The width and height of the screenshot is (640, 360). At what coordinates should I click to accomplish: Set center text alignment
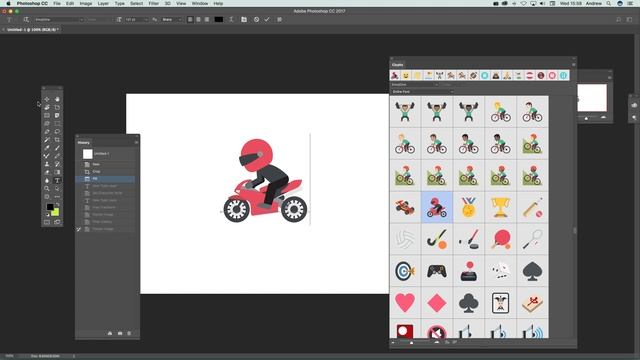tap(199, 19)
